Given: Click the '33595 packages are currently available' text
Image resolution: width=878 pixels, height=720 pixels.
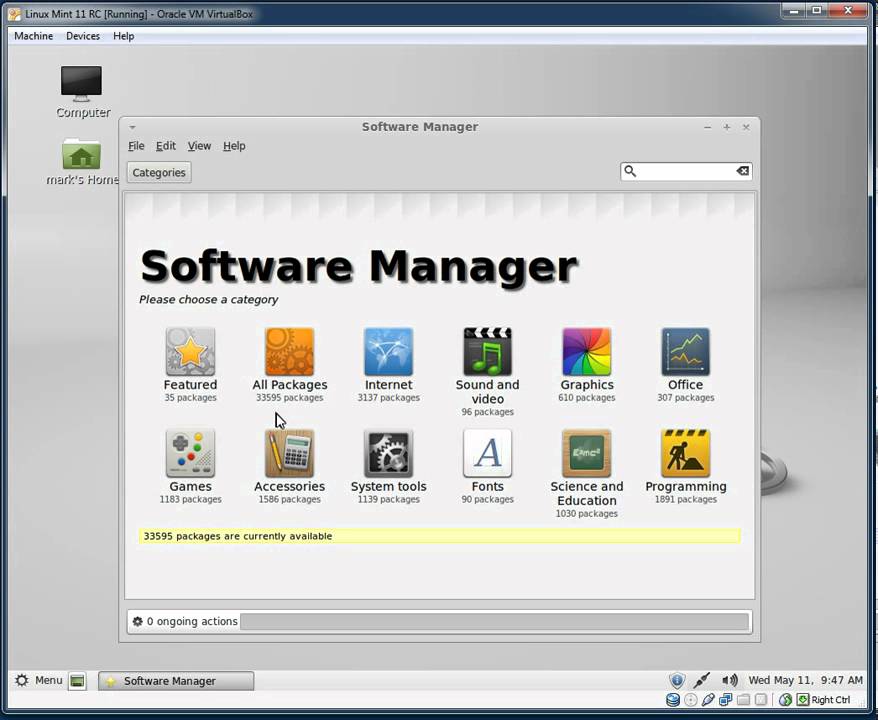Looking at the screenshot, I should 238,536.
